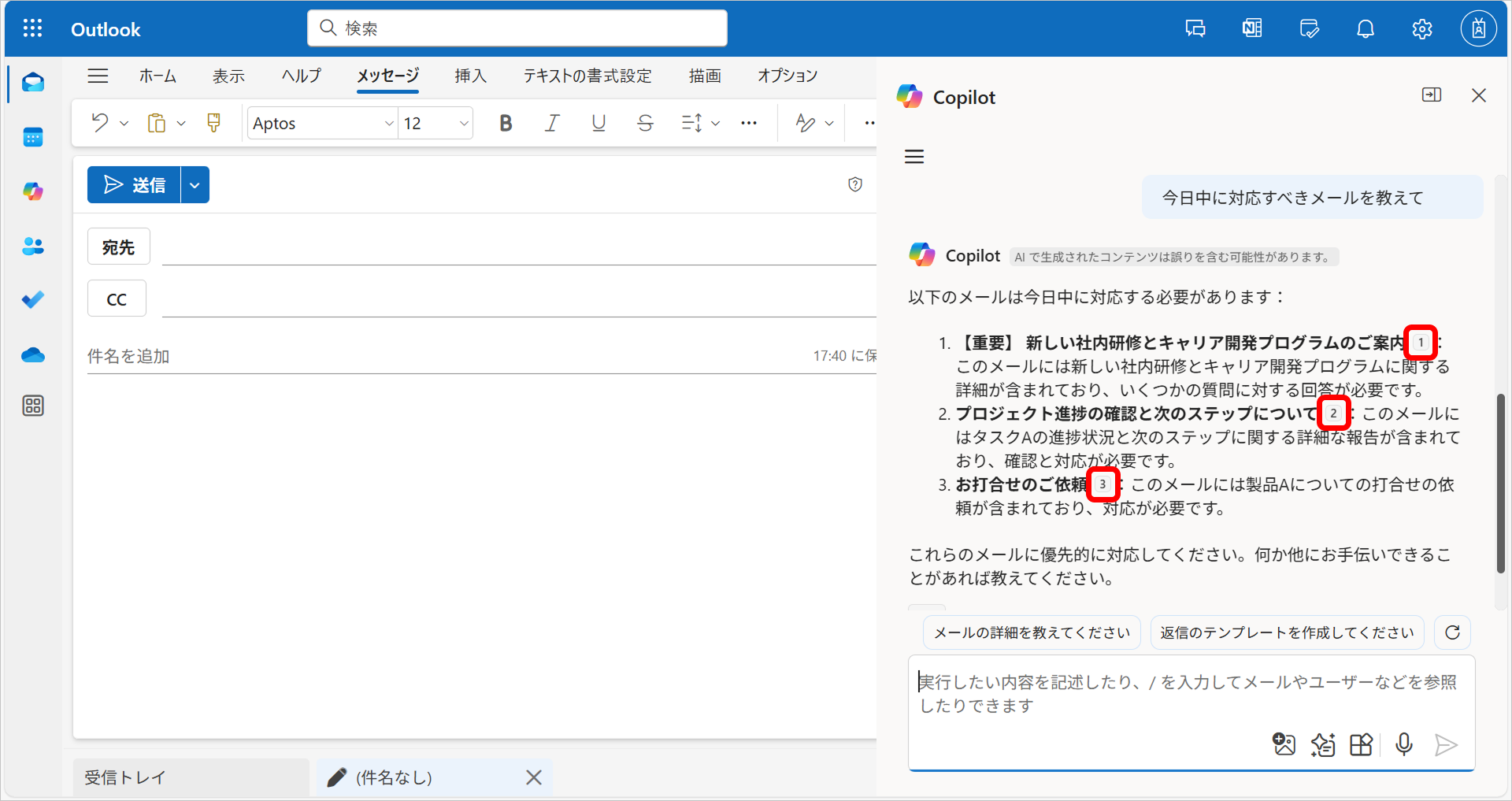
Task: Click the 送信 send button
Action: click(x=135, y=185)
